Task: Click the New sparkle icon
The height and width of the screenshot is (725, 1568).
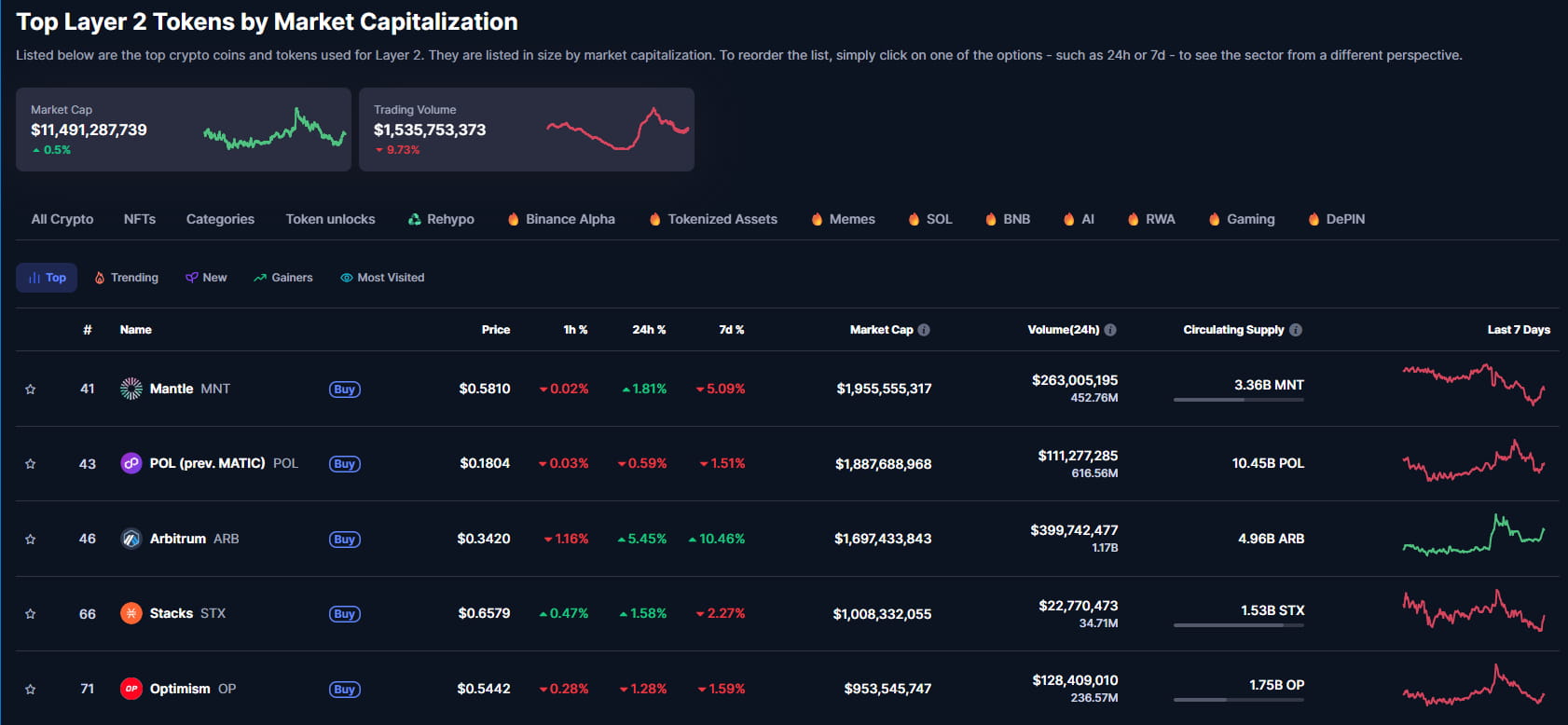Action: tap(191, 278)
